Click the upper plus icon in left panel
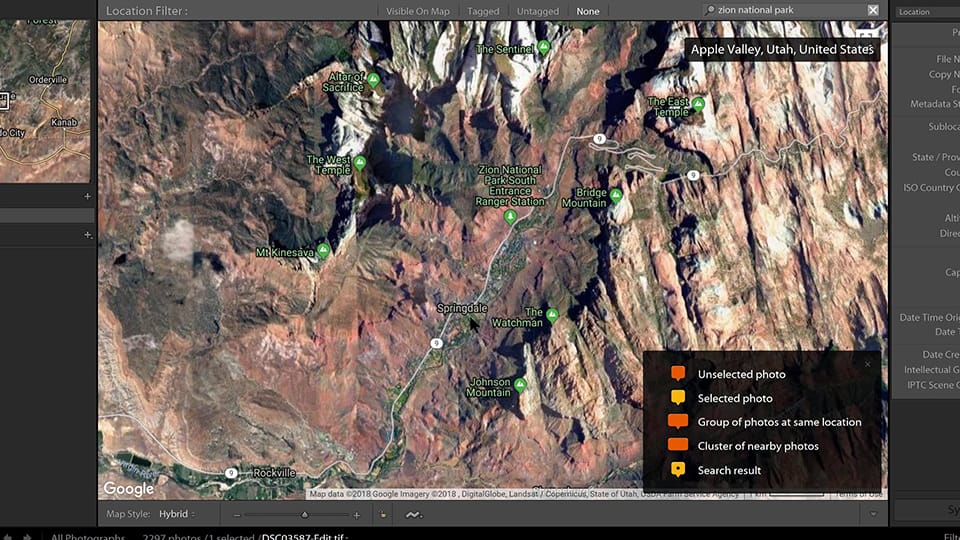 87,196
